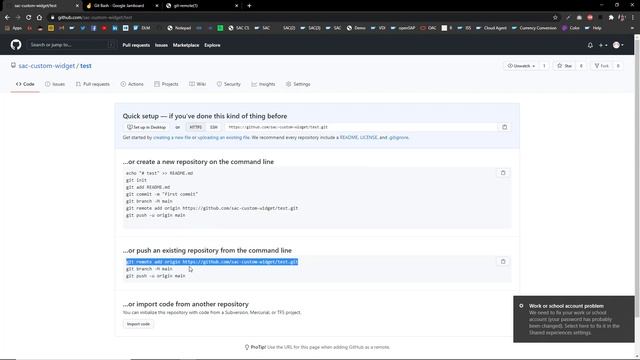Go to browser home page icon
Viewport: 640px width, 360px height.
(x=39, y=18)
